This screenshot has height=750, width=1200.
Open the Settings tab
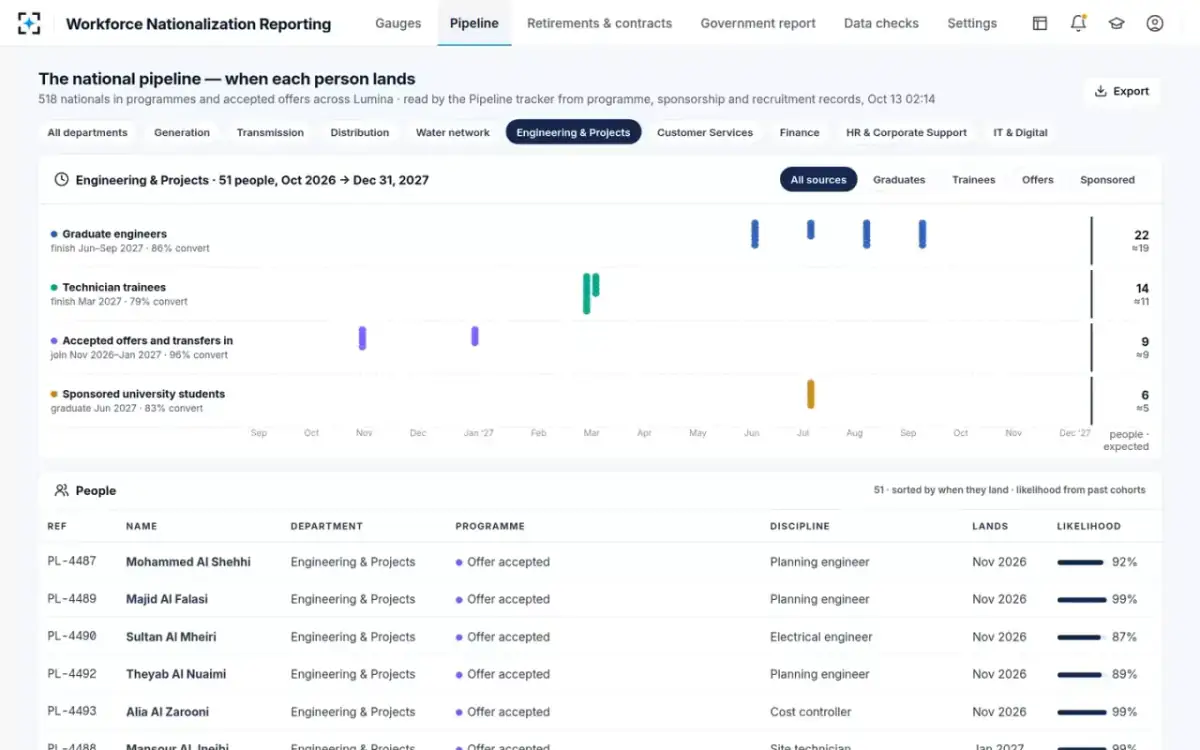point(972,23)
